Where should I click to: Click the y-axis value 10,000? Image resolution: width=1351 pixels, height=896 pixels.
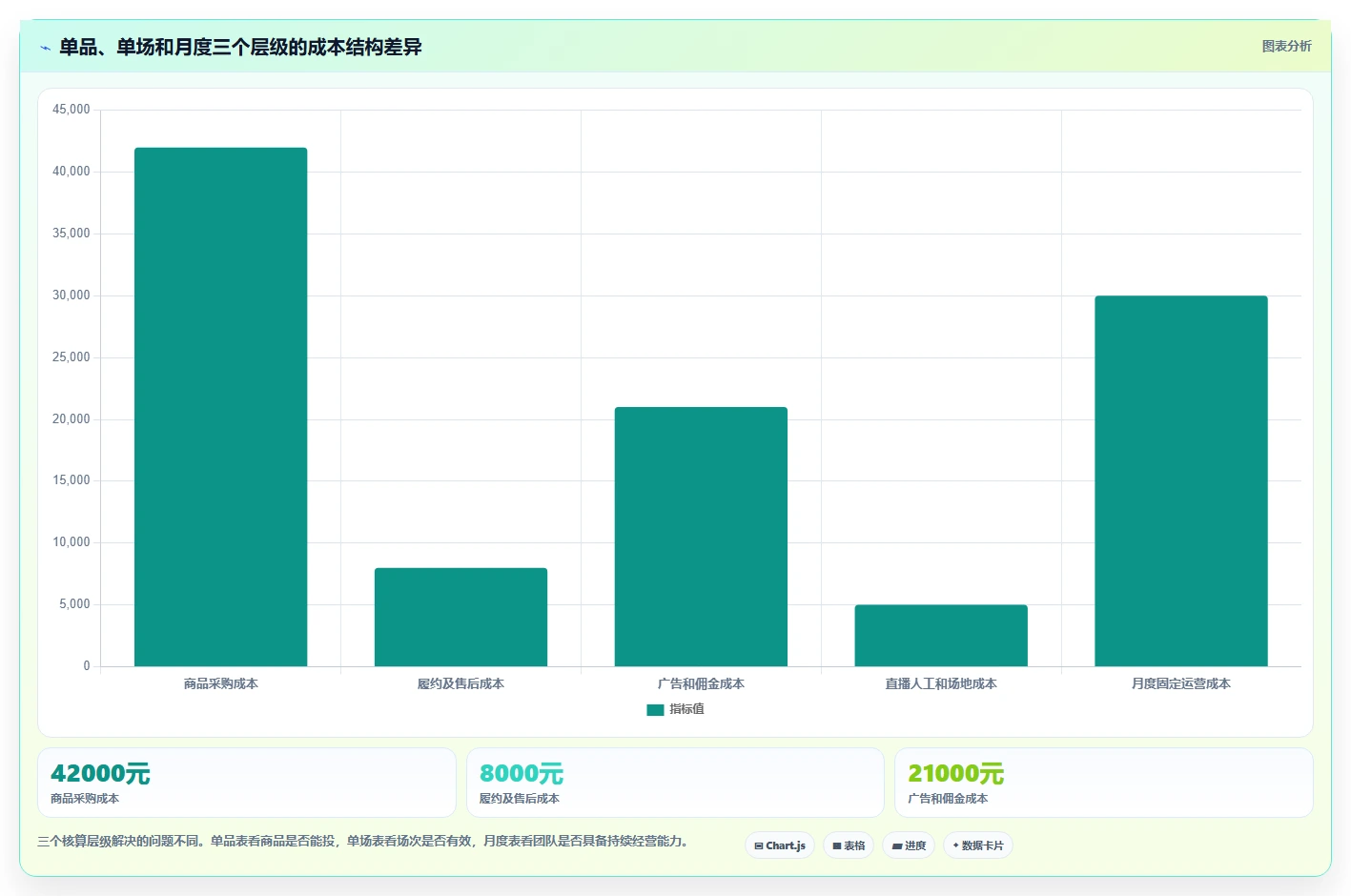[72, 542]
